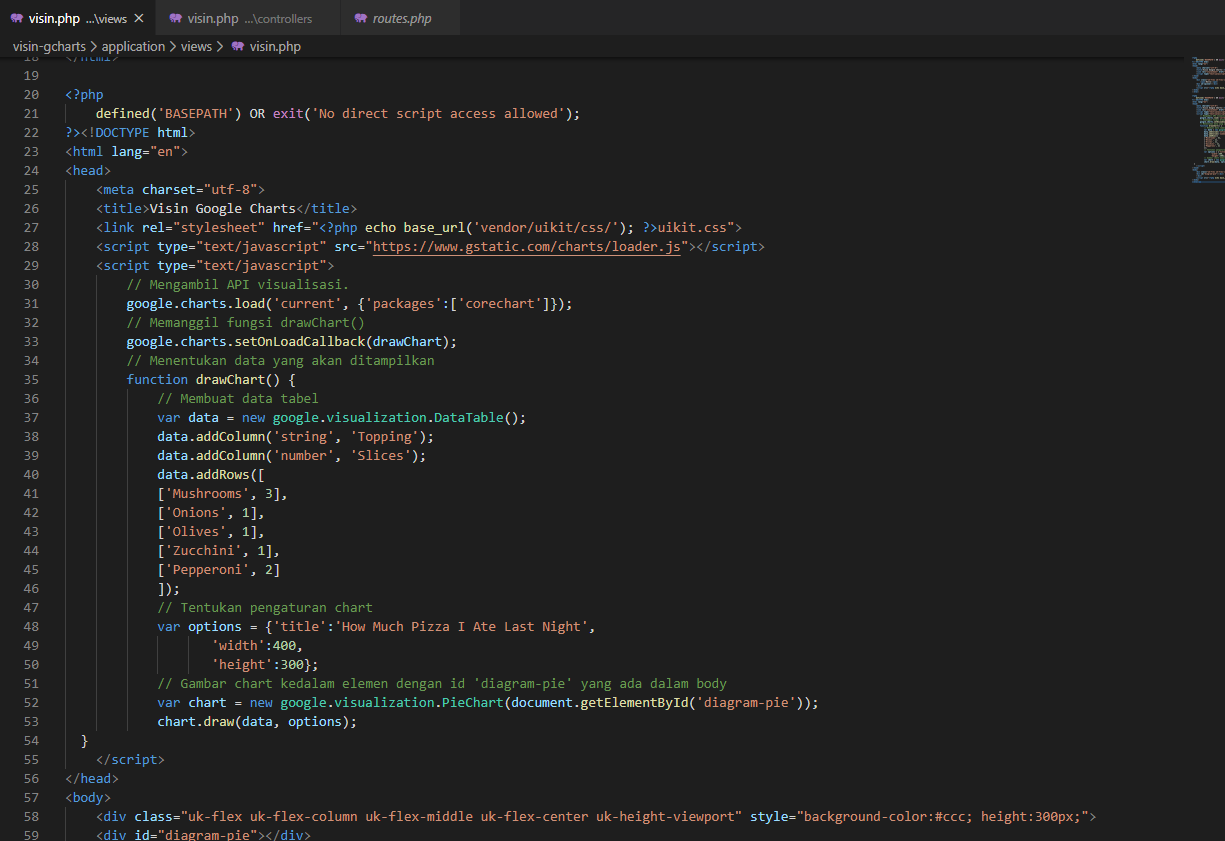Click the PHP icon on the routes.php tab

pos(361,18)
